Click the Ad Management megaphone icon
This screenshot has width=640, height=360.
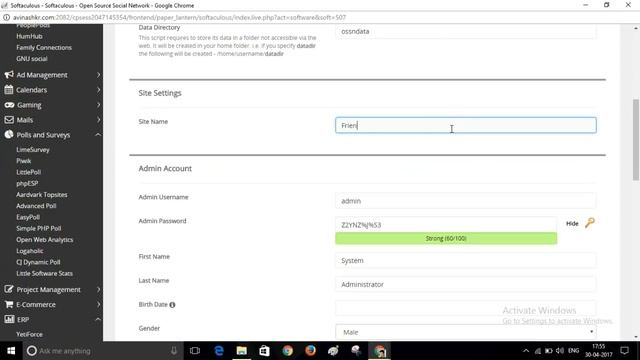click(x=9, y=75)
